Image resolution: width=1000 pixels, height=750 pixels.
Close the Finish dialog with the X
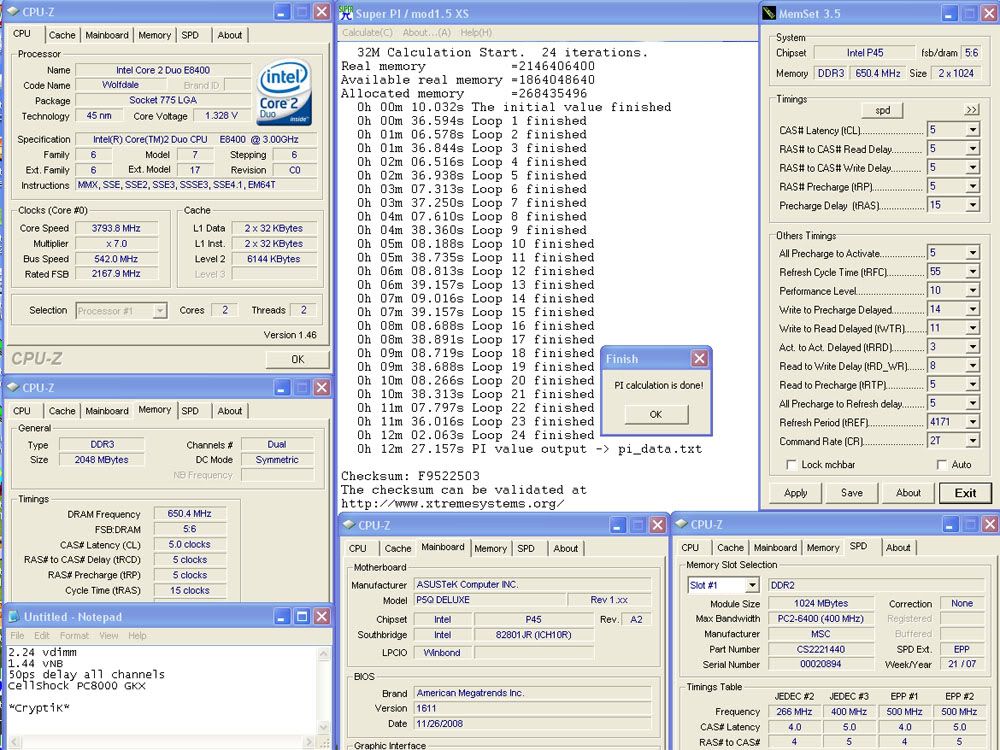tap(700, 358)
